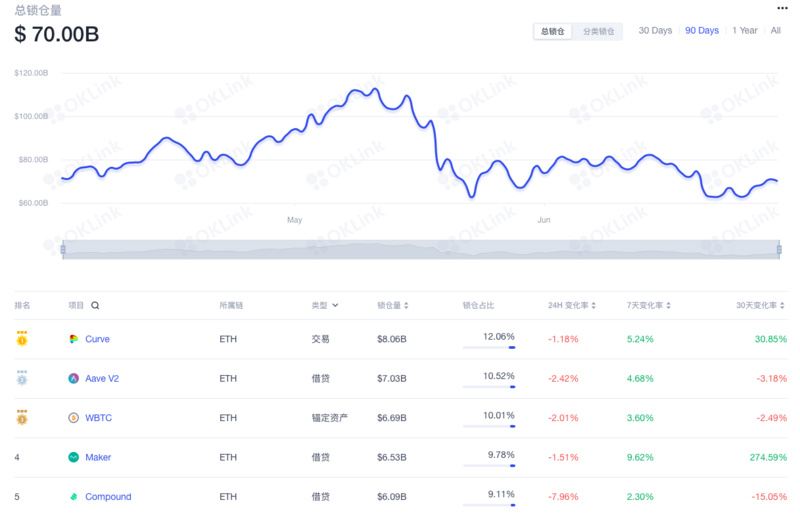Open the Compound project link

click(x=108, y=497)
